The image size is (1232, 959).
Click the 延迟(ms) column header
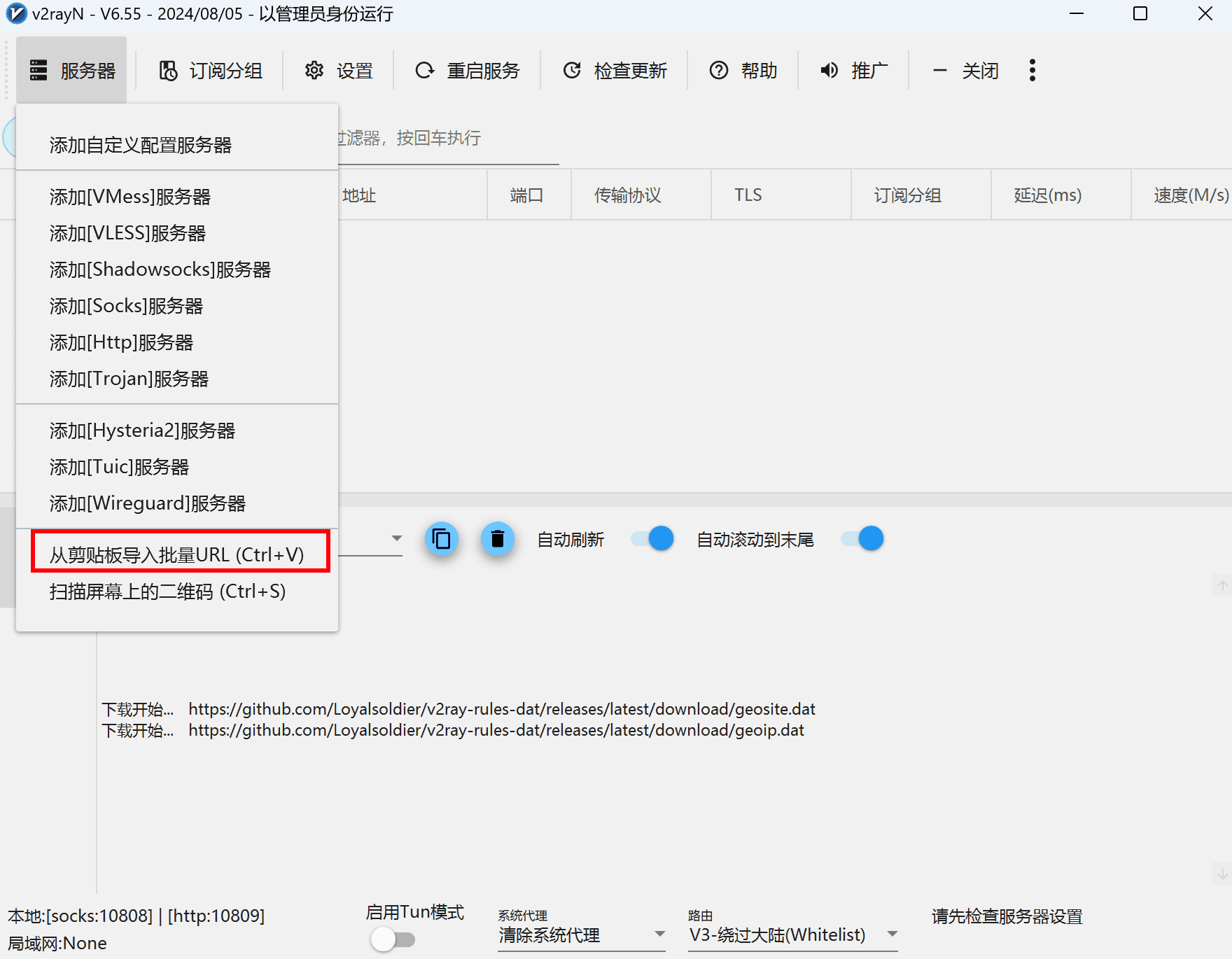click(x=1047, y=195)
